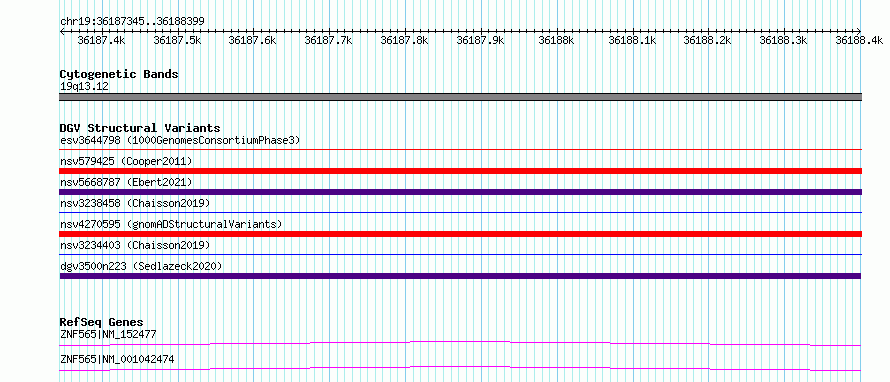
Task: Click the 36187.9k ruler tick label
Action: (x=481, y=40)
